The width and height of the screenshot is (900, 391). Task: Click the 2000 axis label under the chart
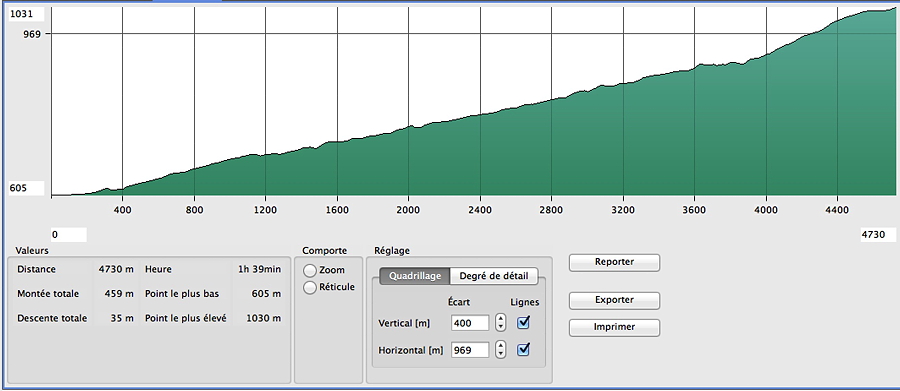(x=408, y=210)
